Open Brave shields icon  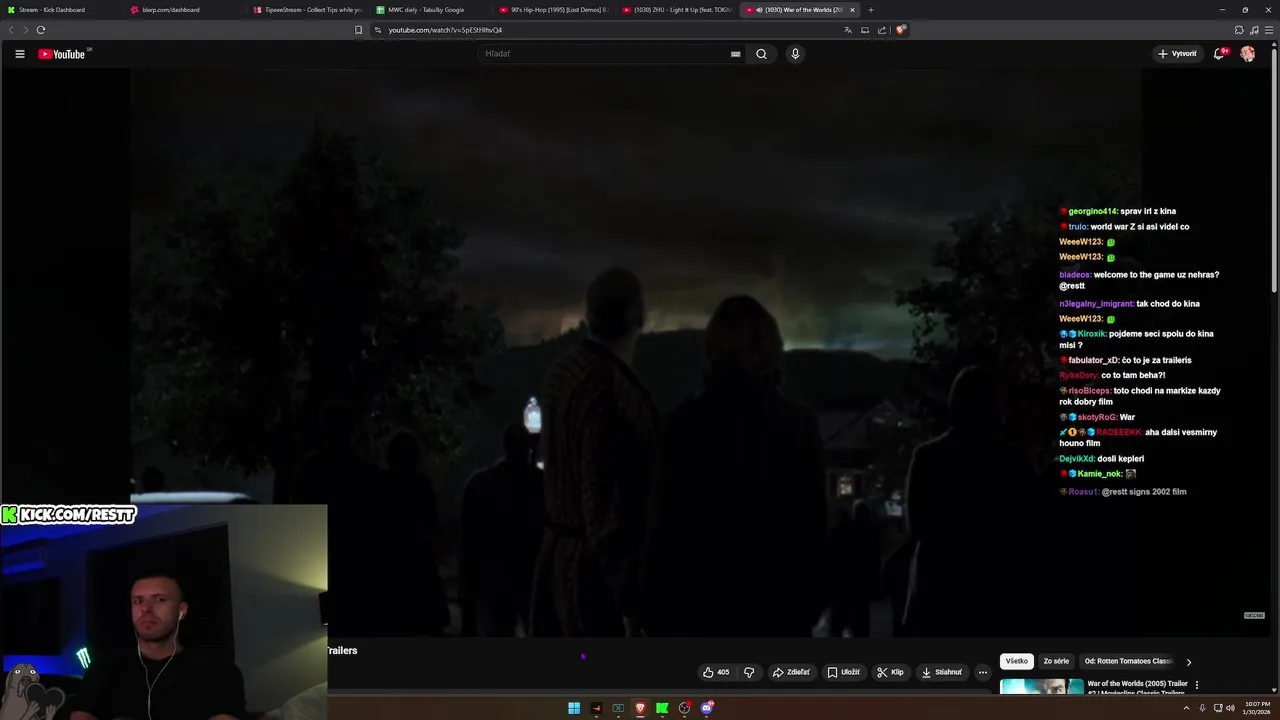[900, 30]
